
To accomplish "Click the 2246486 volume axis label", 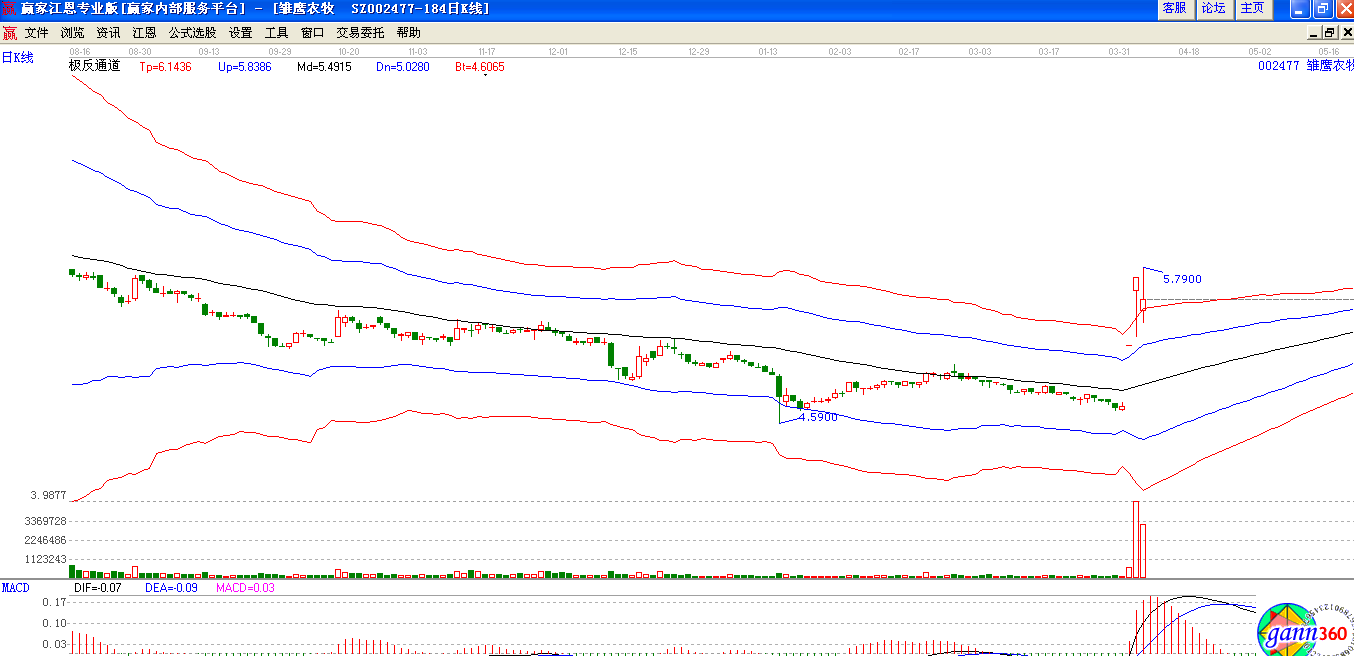I will point(45,540).
